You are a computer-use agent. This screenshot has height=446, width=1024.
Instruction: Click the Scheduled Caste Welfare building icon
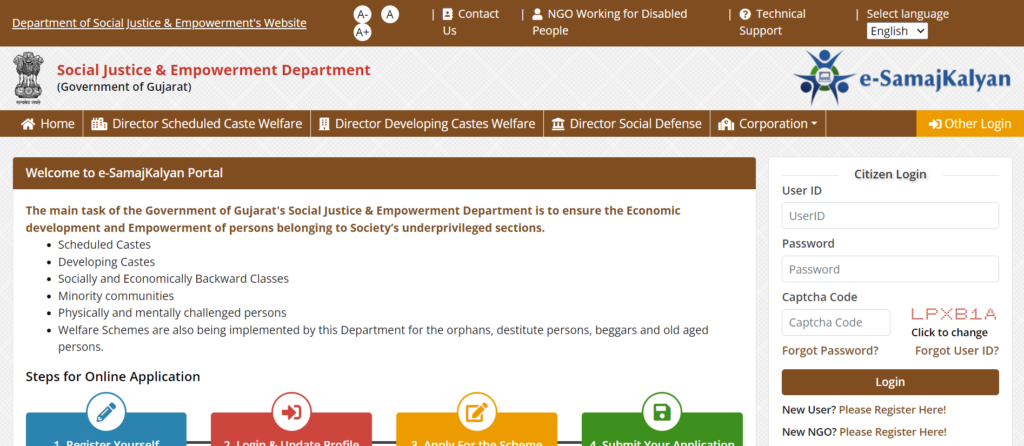99,124
